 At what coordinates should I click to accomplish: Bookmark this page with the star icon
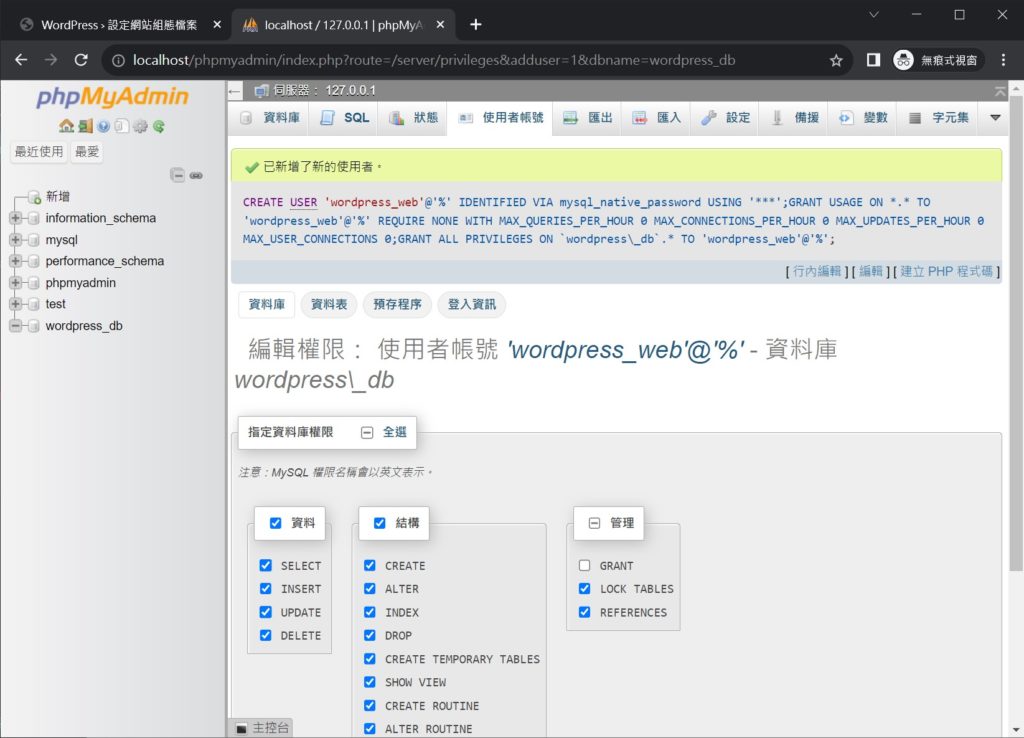[x=836, y=60]
